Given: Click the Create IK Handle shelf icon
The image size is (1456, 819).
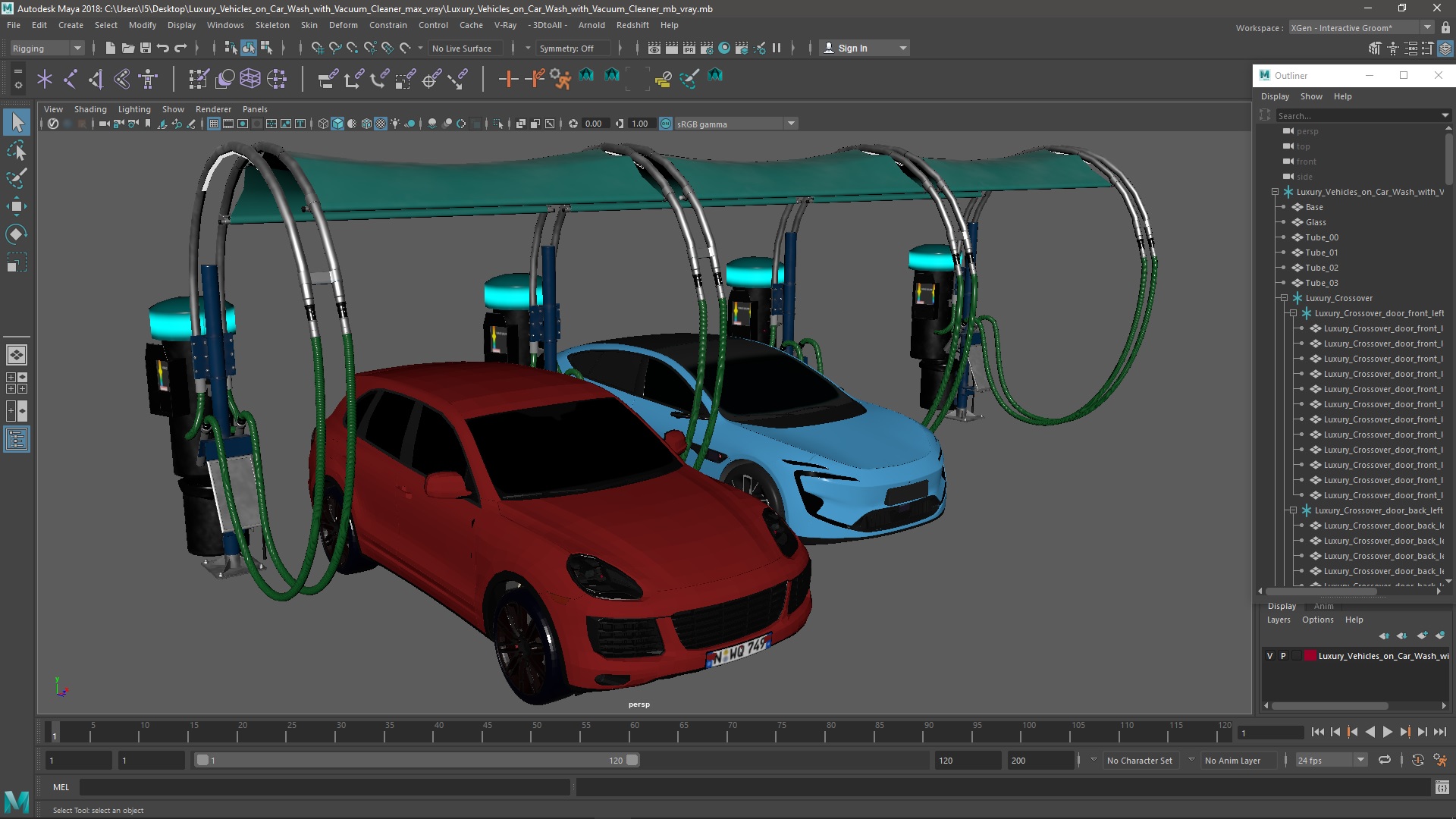Looking at the screenshot, I should (x=96, y=79).
